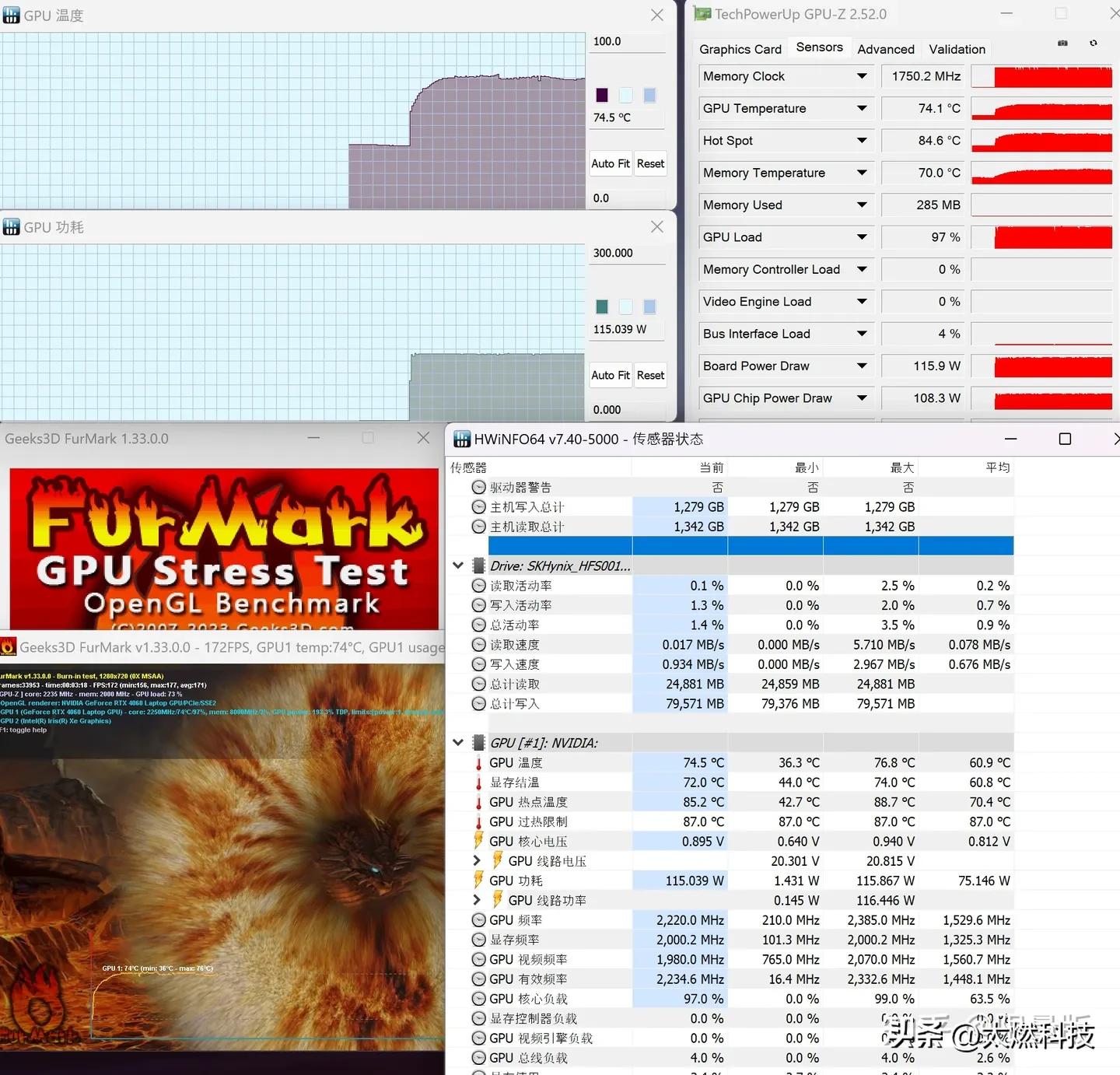Open the Memory Clock sensor dropdown

(861, 76)
